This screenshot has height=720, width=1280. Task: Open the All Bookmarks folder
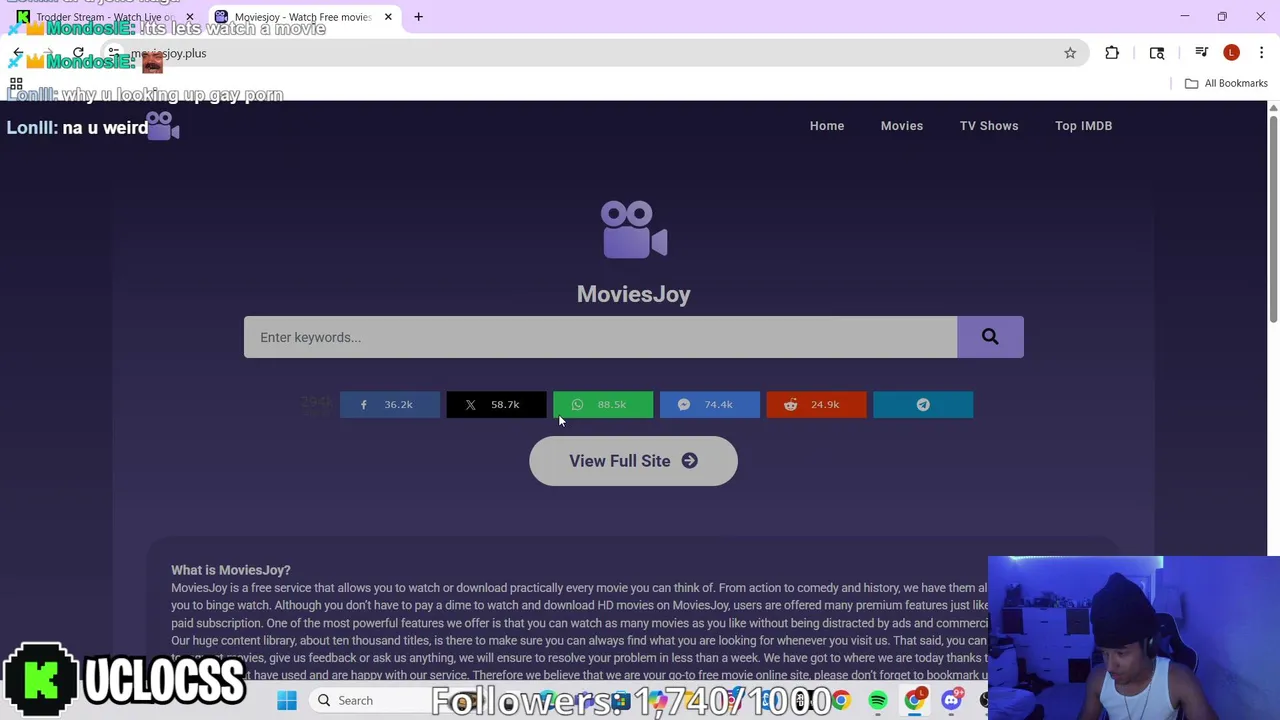1226,84
